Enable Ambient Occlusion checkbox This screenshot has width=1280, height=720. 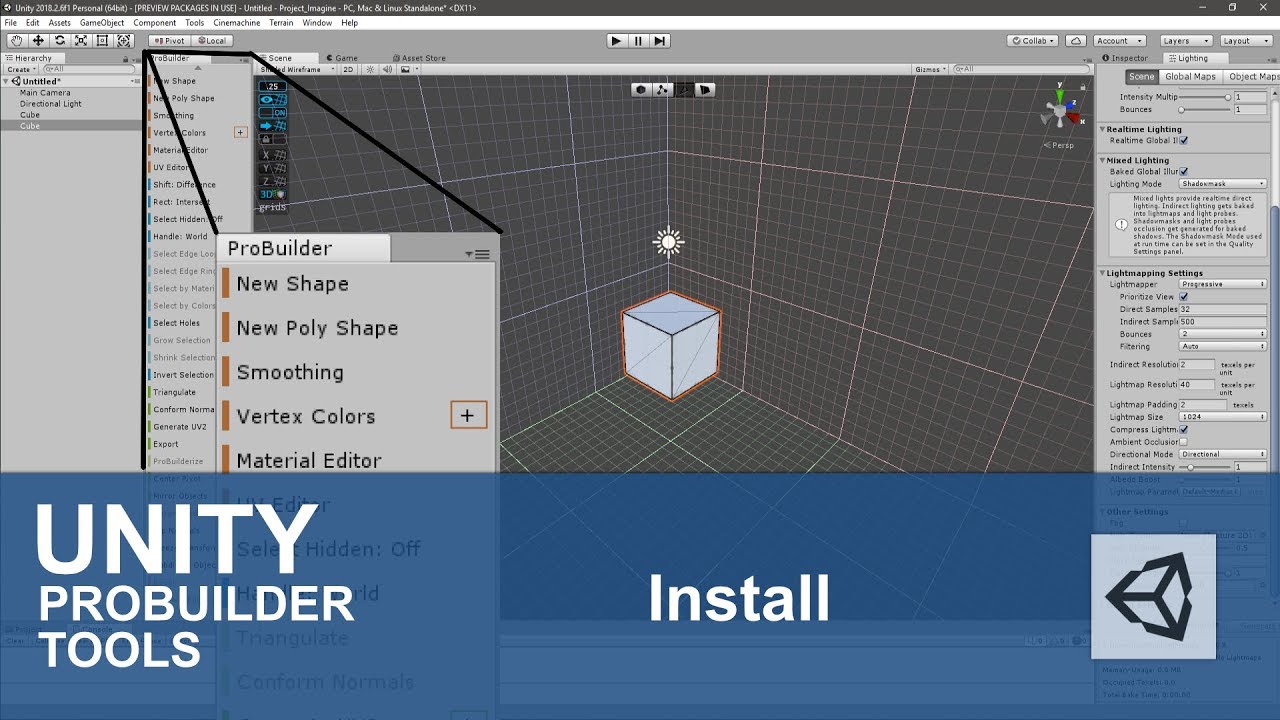(1184, 441)
